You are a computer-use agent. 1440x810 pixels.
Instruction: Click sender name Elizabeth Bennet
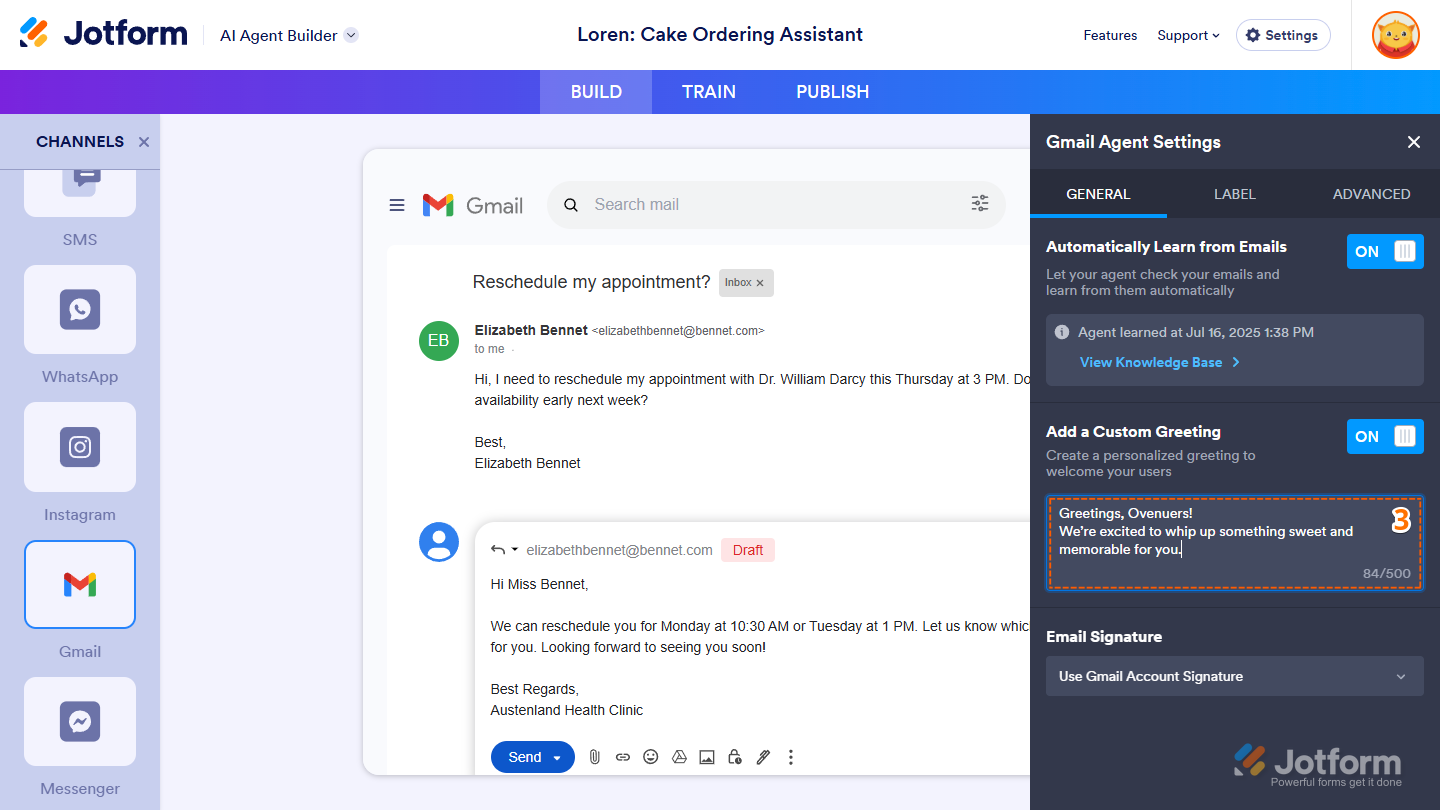click(x=531, y=330)
